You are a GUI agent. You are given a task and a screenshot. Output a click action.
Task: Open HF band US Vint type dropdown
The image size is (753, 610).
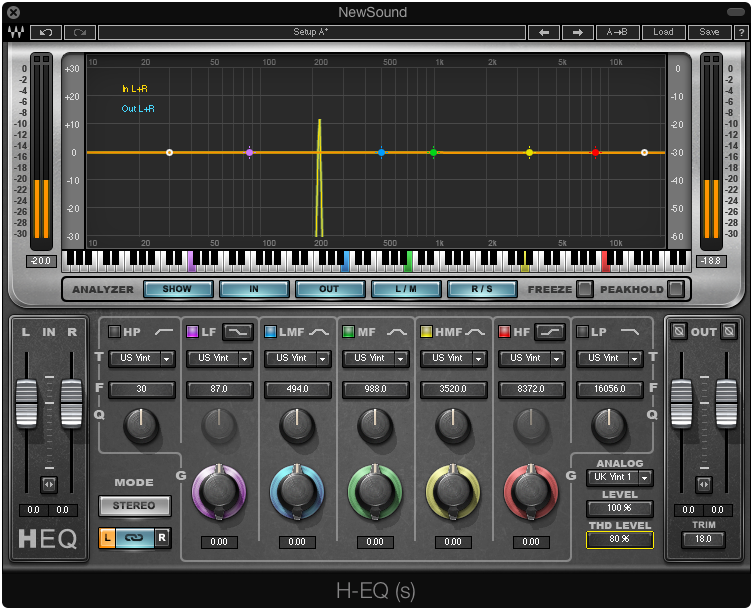click(x=532, y=358)
